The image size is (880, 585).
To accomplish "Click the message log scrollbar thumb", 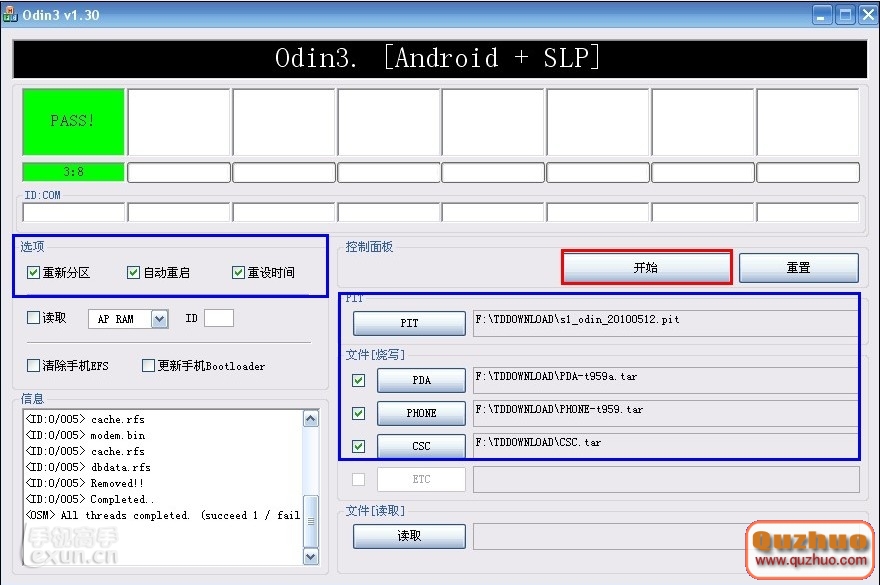I will [311, 521].
